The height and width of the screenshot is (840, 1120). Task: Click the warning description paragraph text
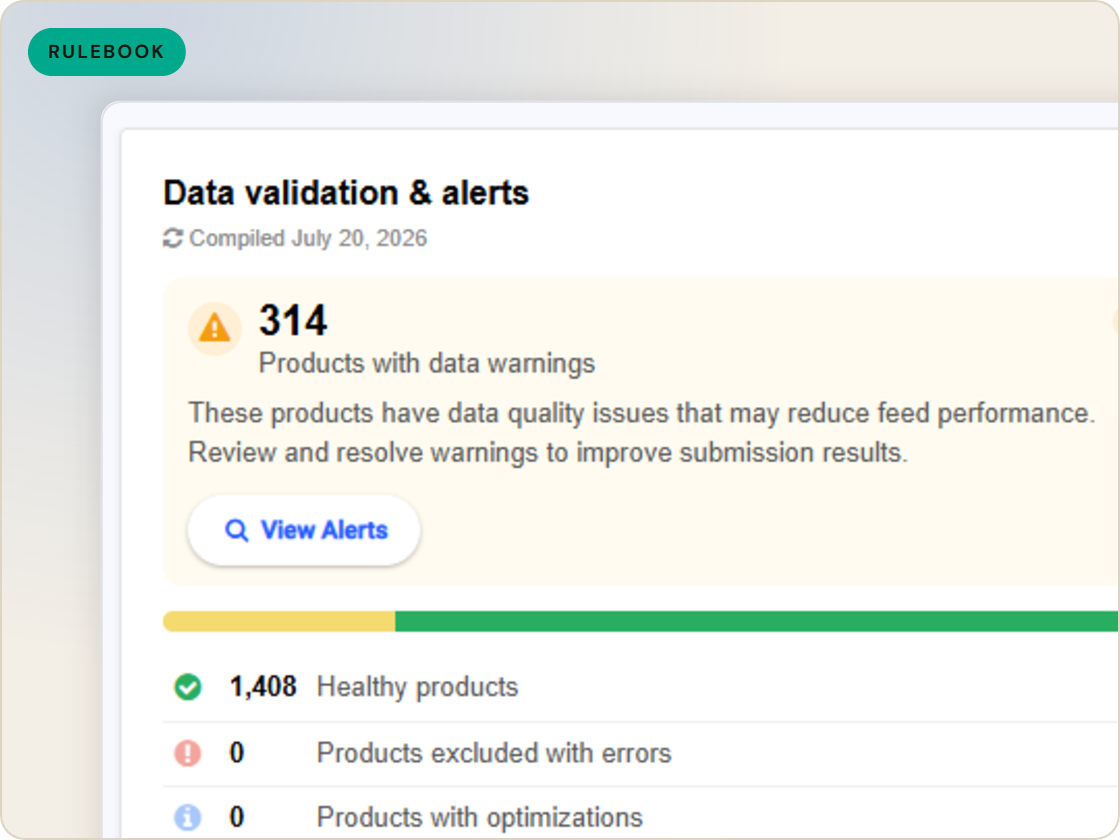pos(641,433)
